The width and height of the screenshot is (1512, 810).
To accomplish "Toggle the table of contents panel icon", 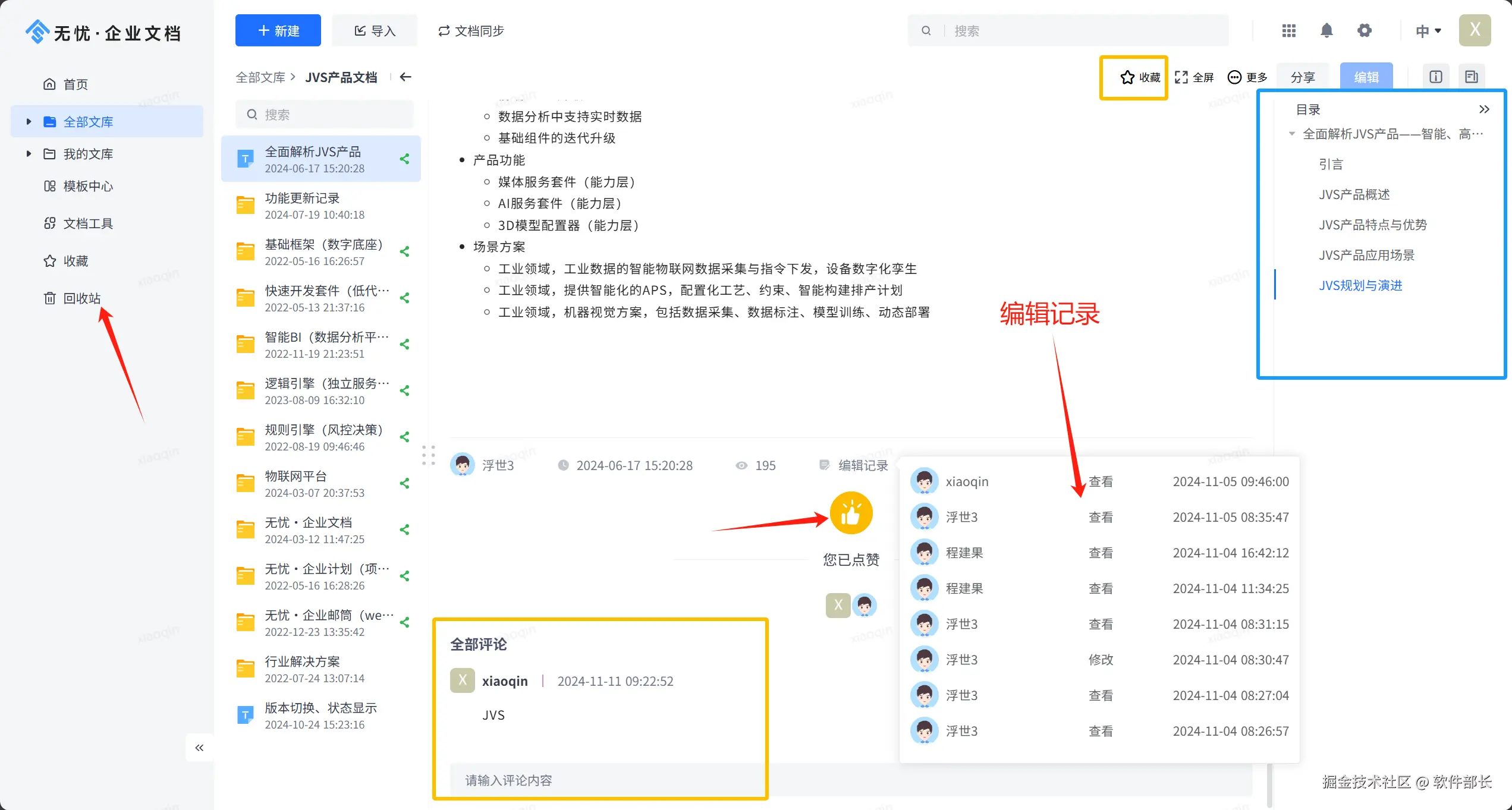I will [1471, 77].
